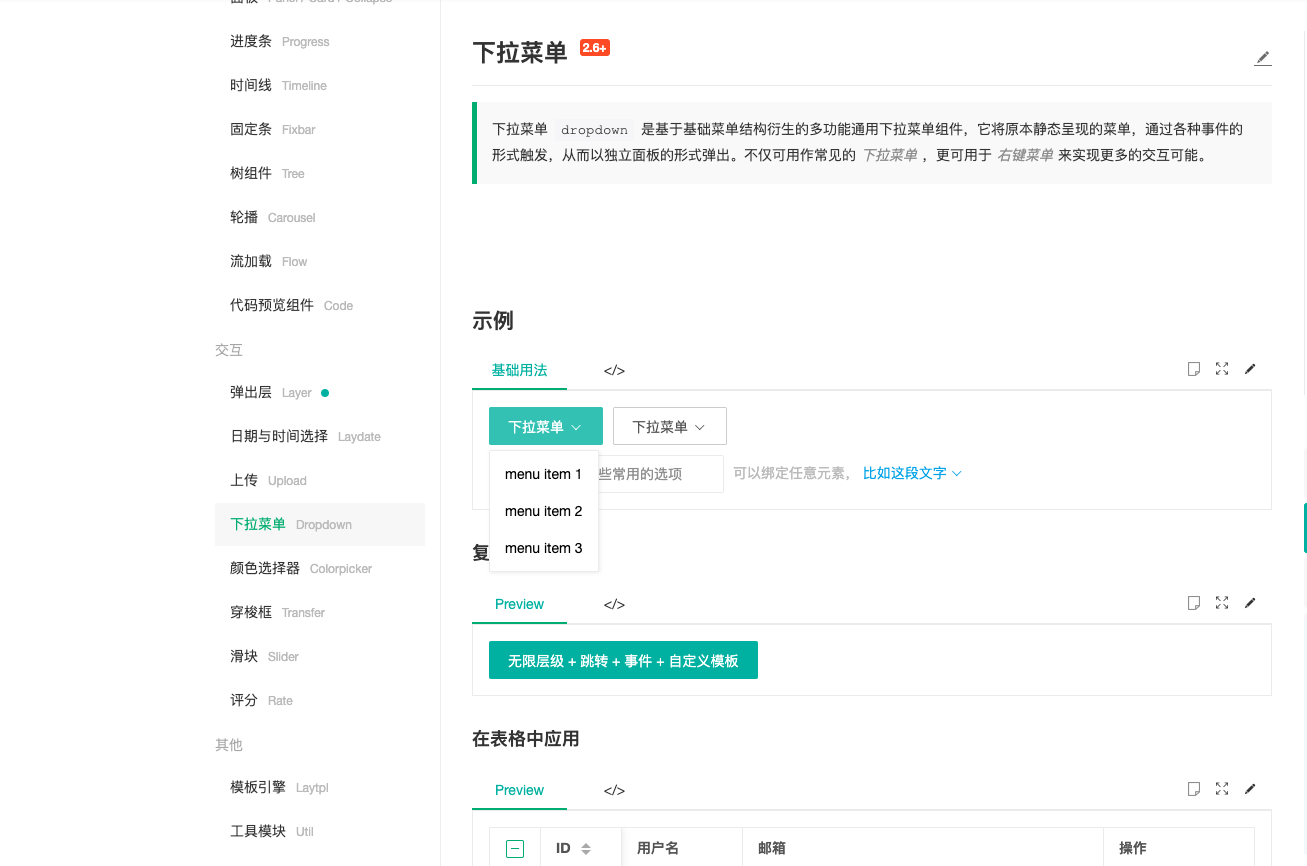This screenshot has height=866, width=1307.
Task: Open code tab in 复杂结构 section
Action: coord(614,604)
